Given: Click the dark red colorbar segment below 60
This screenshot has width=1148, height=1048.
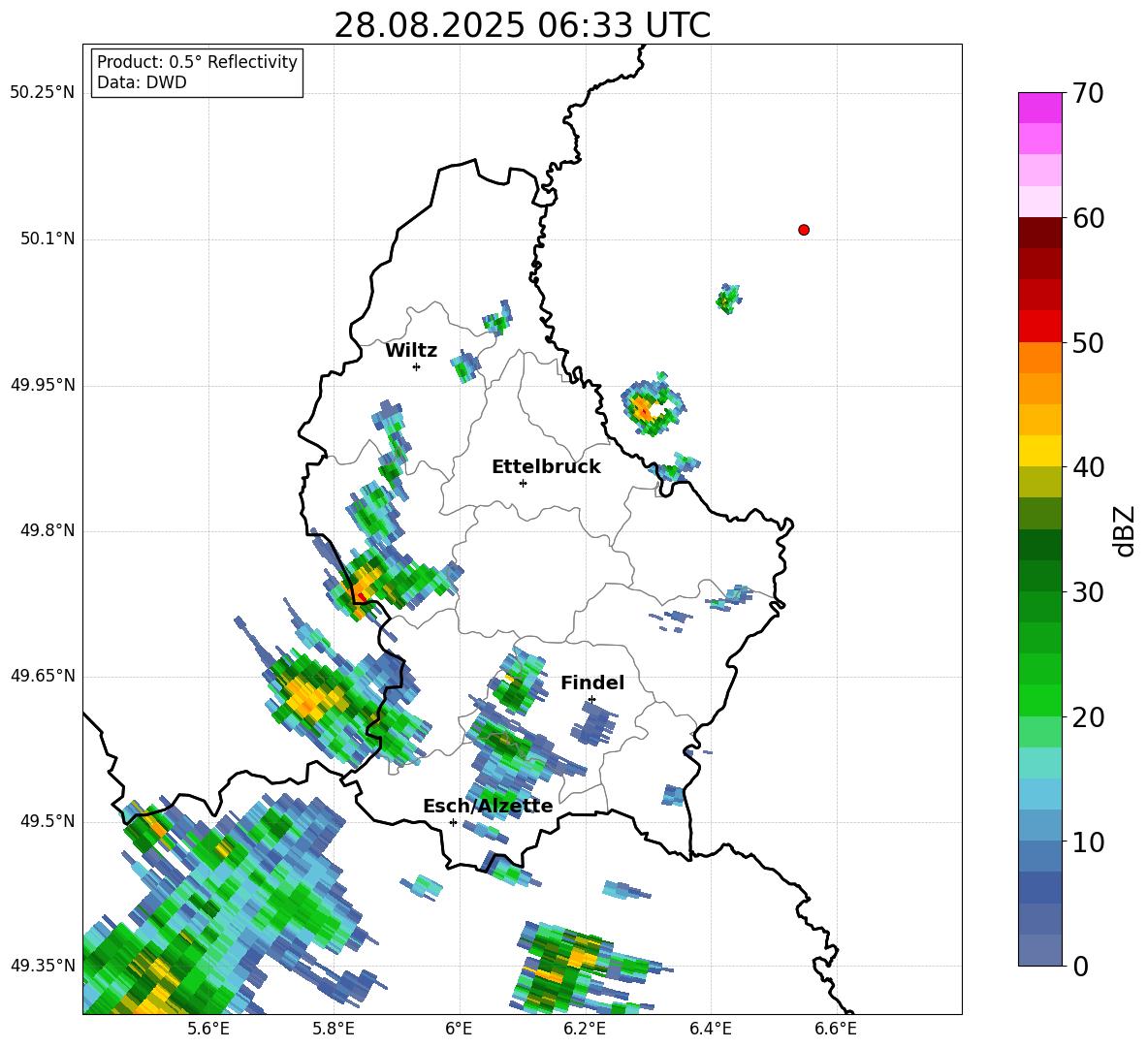Looking at the screenshot, I should coord(1039,233).
